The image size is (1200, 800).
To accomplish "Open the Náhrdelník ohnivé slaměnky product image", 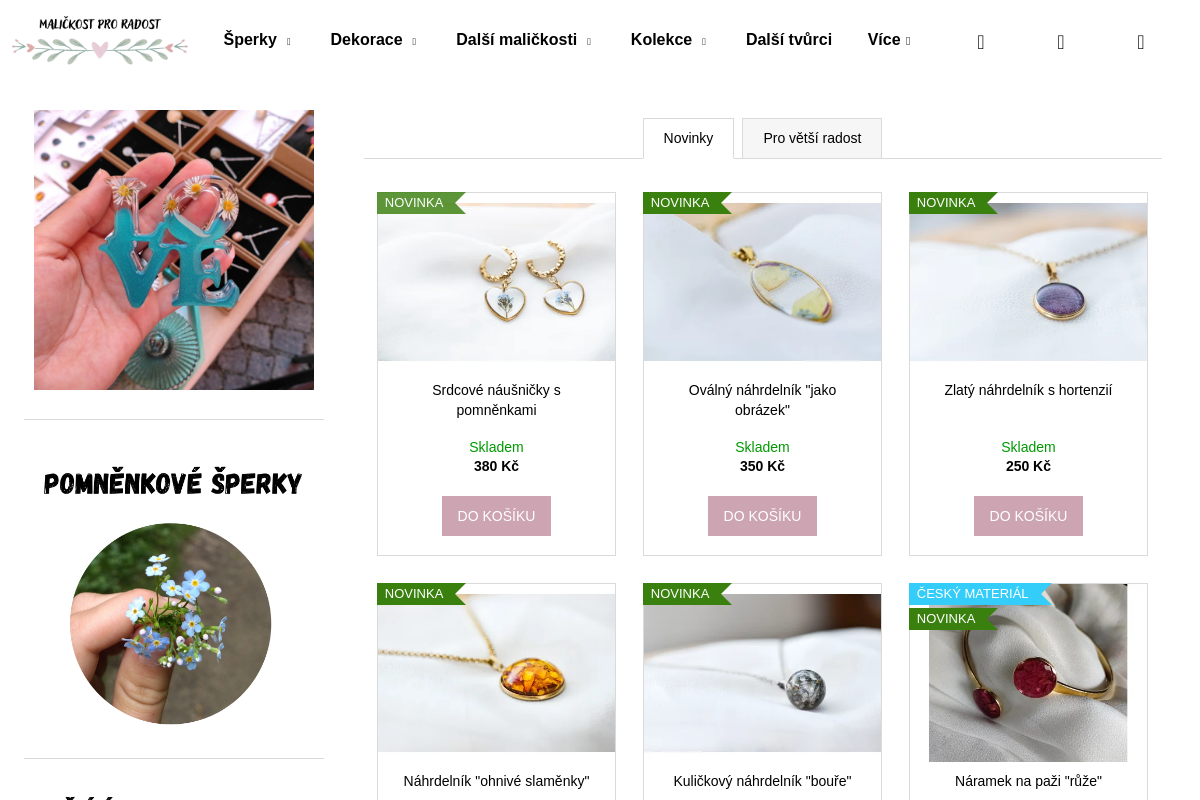I will [496, 673].
